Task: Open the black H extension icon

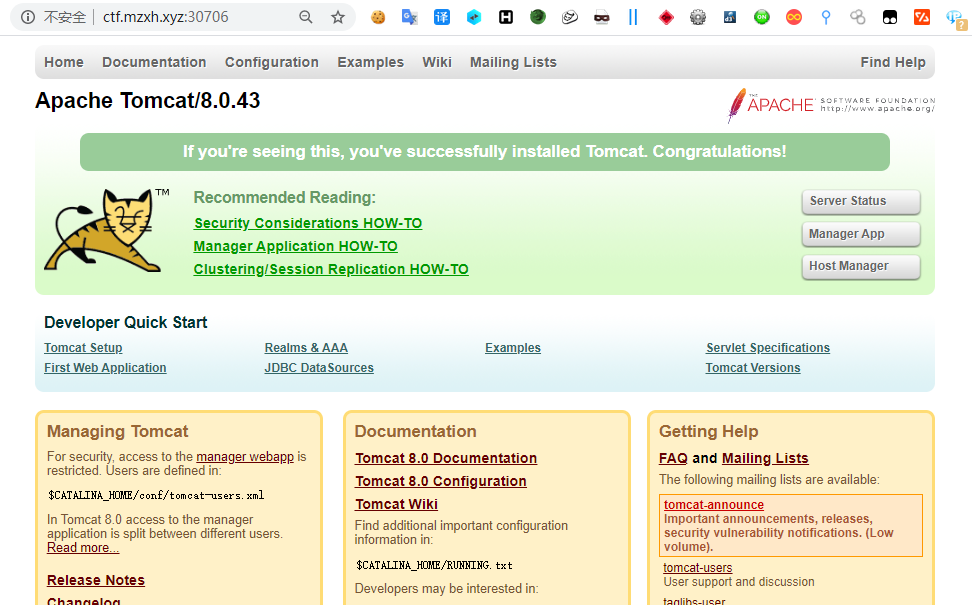Action: [506, 17]
